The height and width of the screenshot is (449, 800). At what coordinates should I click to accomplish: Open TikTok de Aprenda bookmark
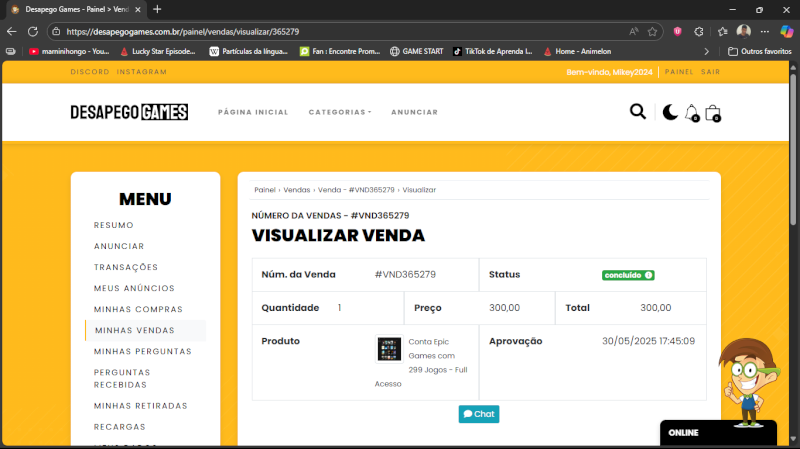click(x=493, y=52)
